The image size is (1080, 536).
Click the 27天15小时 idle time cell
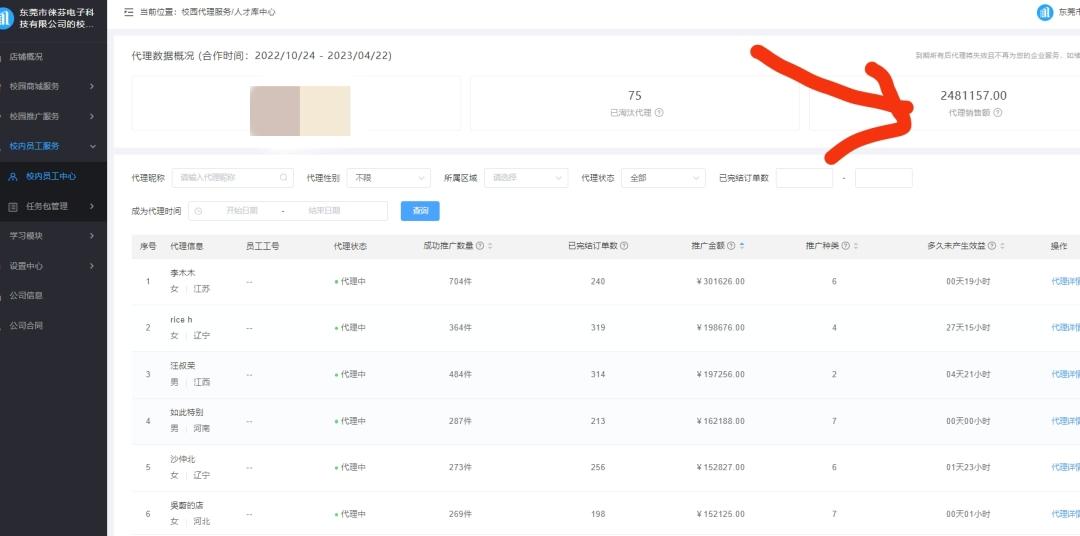968,328
